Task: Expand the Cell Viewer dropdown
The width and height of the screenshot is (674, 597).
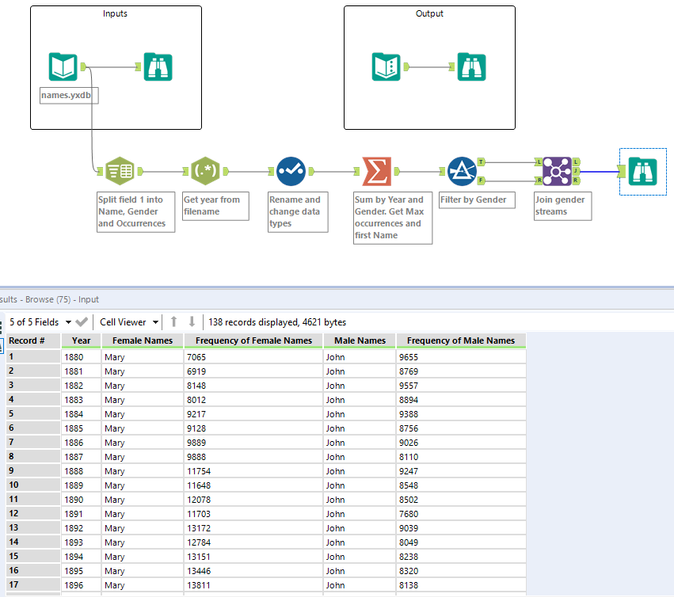Action: 130,322
